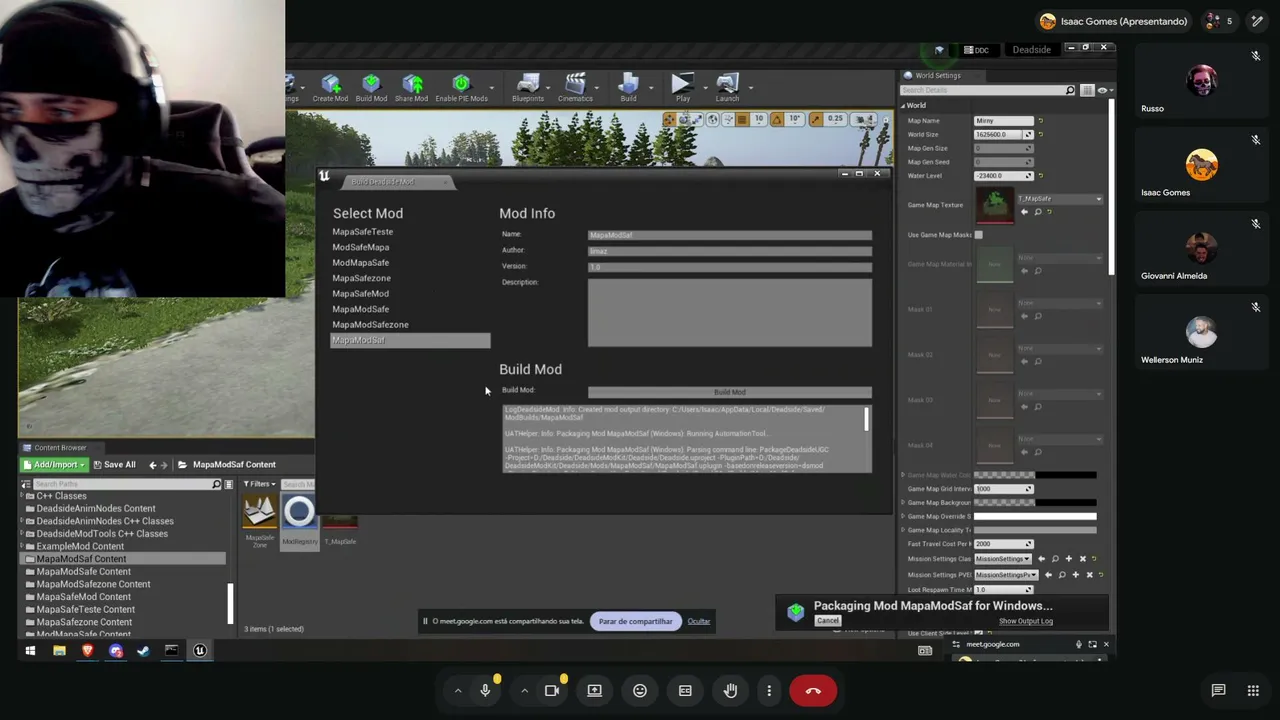Toggle the viewport rotation snap icon
This screenshot has height=720, width=1280.
click(x=775, y=119)
